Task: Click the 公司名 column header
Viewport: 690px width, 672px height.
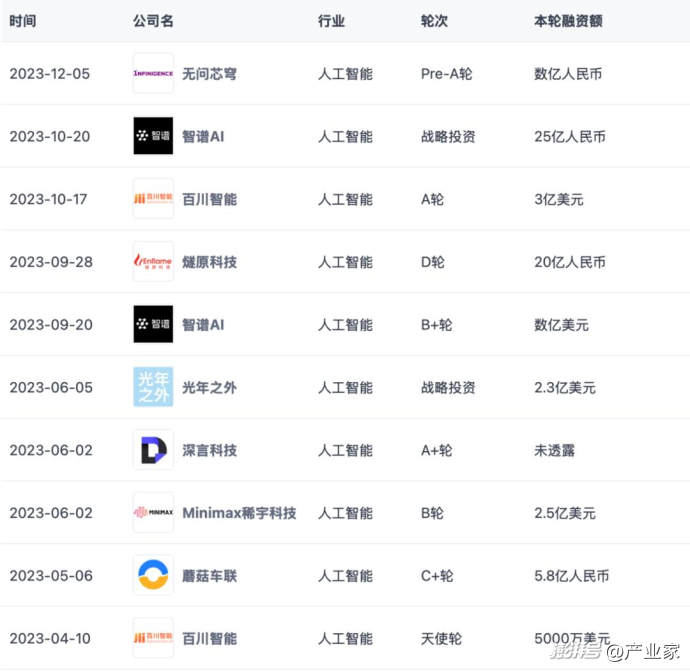Action: tap(153, 21)
